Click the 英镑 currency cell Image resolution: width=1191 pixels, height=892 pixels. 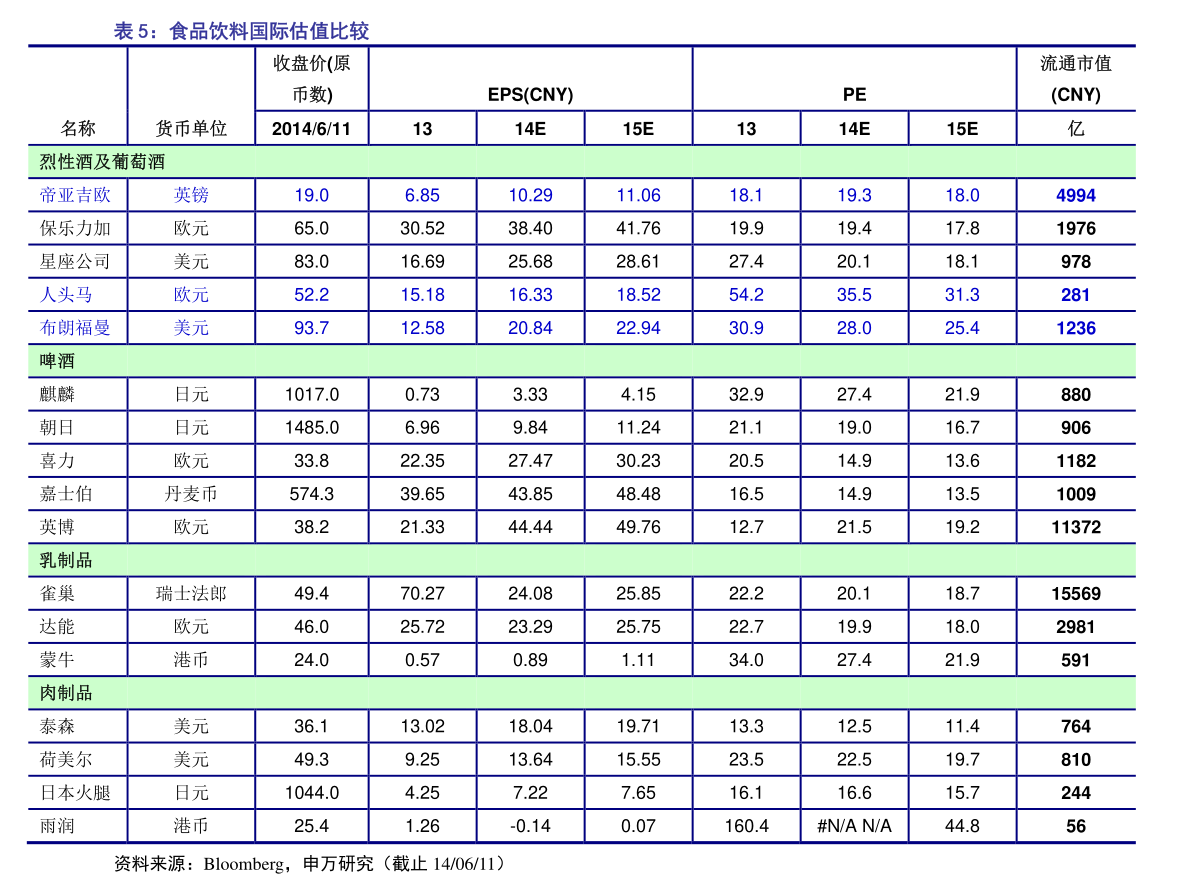click(191, 195)
